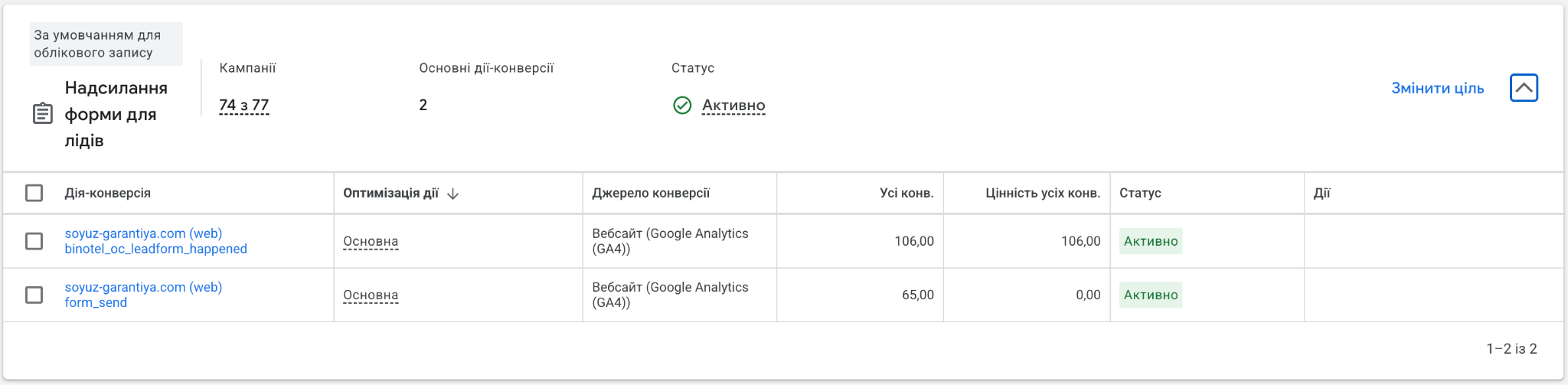The width and height of the screenshot is (1568, 385).
Task: Click the Дії column header
Action: click(x=1322, y=193)
